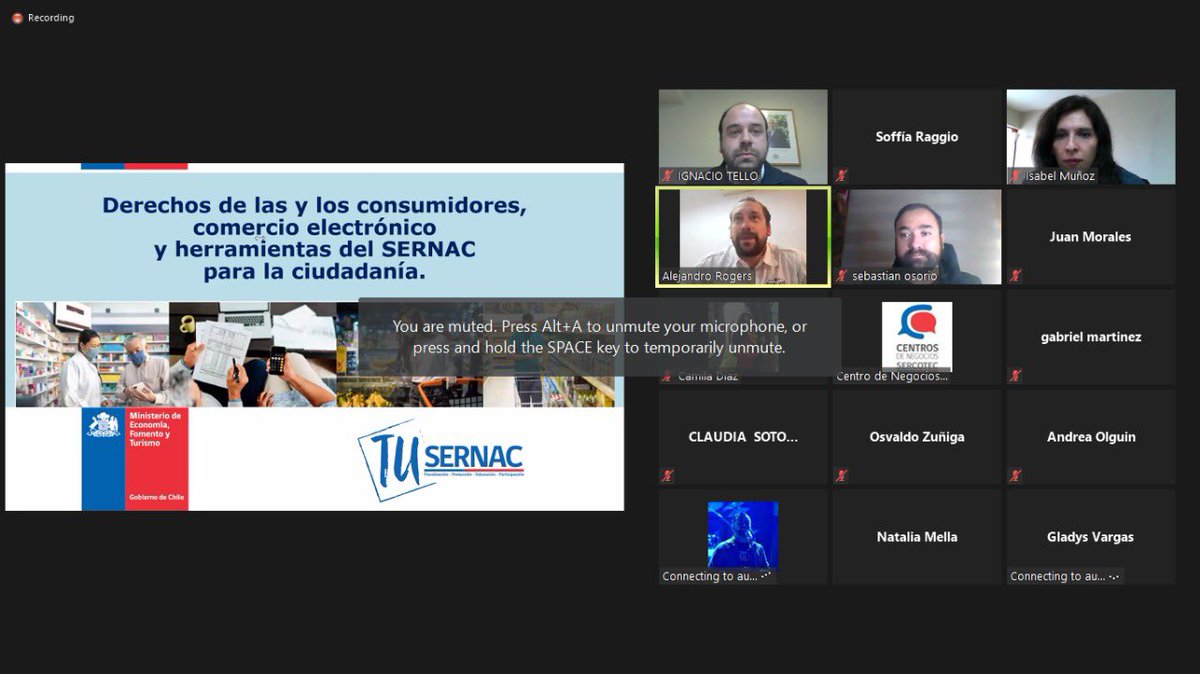The image size is (1200, 674).
Task: Click the name 'gabriel martinez'
Action: 1091,337
